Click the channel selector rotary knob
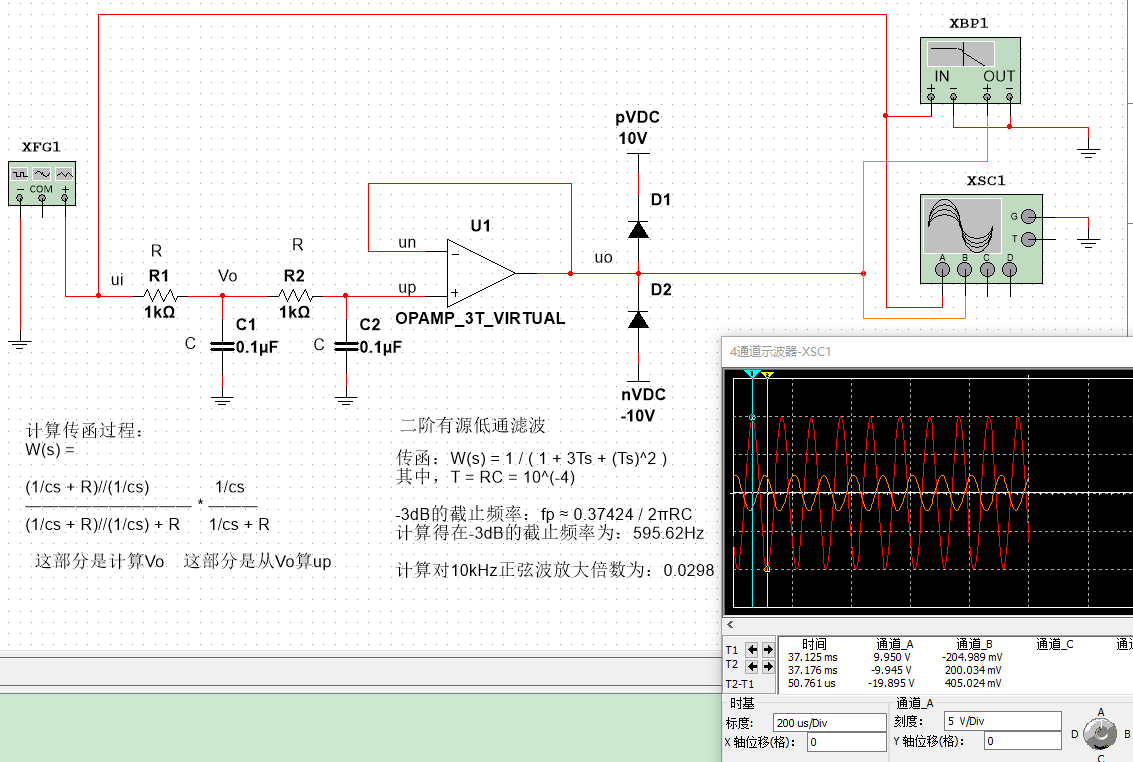1133x762 pixels. click(x=1100, y=734)
